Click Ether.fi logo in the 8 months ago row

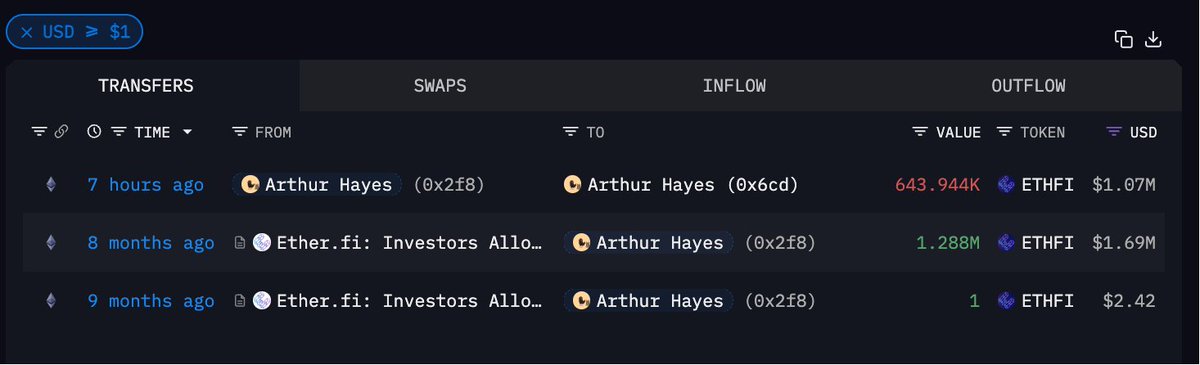point(262,243)
